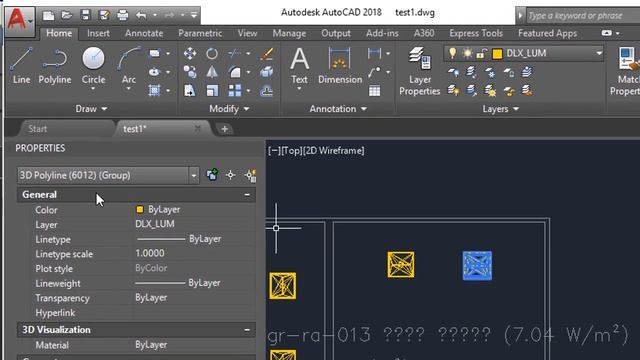Open the Express Tools tab
640x360 pixels.
click(476, 33)
